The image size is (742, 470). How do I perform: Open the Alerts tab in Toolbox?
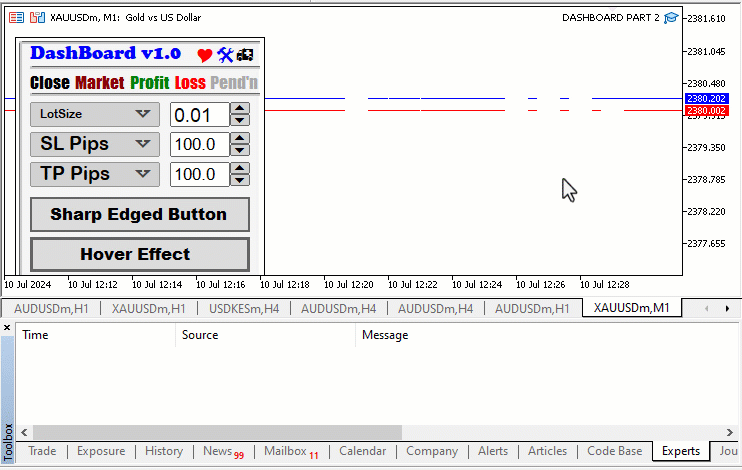pos(493,451)
